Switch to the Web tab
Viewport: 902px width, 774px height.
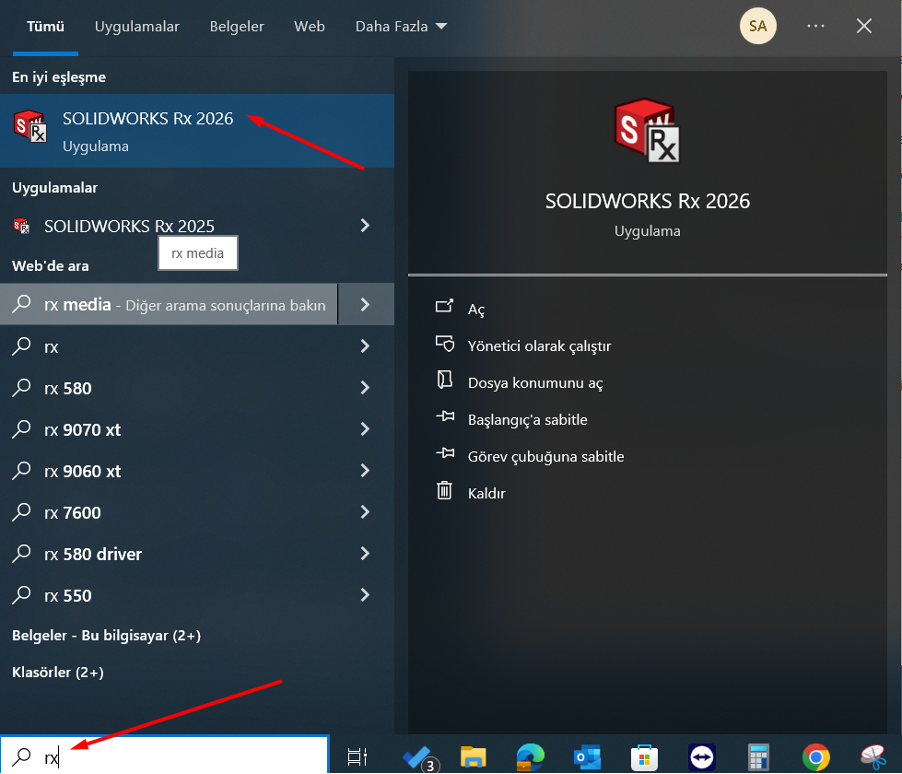(x=309, y=26)
